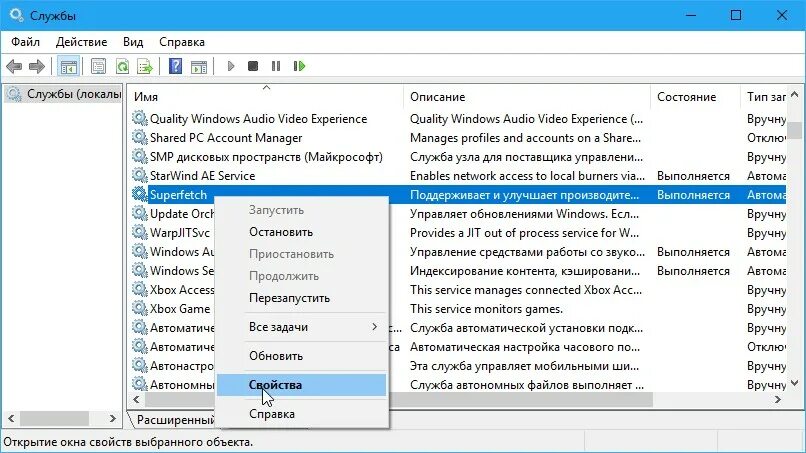
Task: Click gear icon of SMP дисковых пространств
Action: 139,156
